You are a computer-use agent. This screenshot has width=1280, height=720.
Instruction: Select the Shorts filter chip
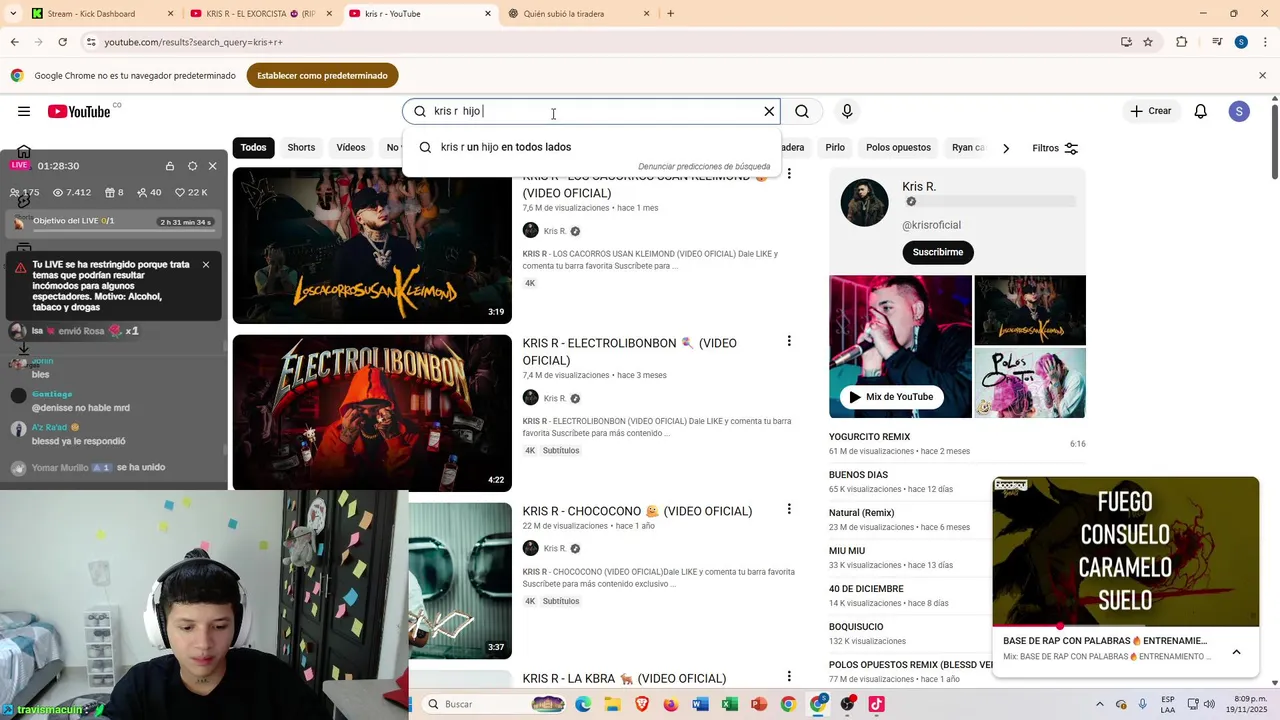point(301,147)
